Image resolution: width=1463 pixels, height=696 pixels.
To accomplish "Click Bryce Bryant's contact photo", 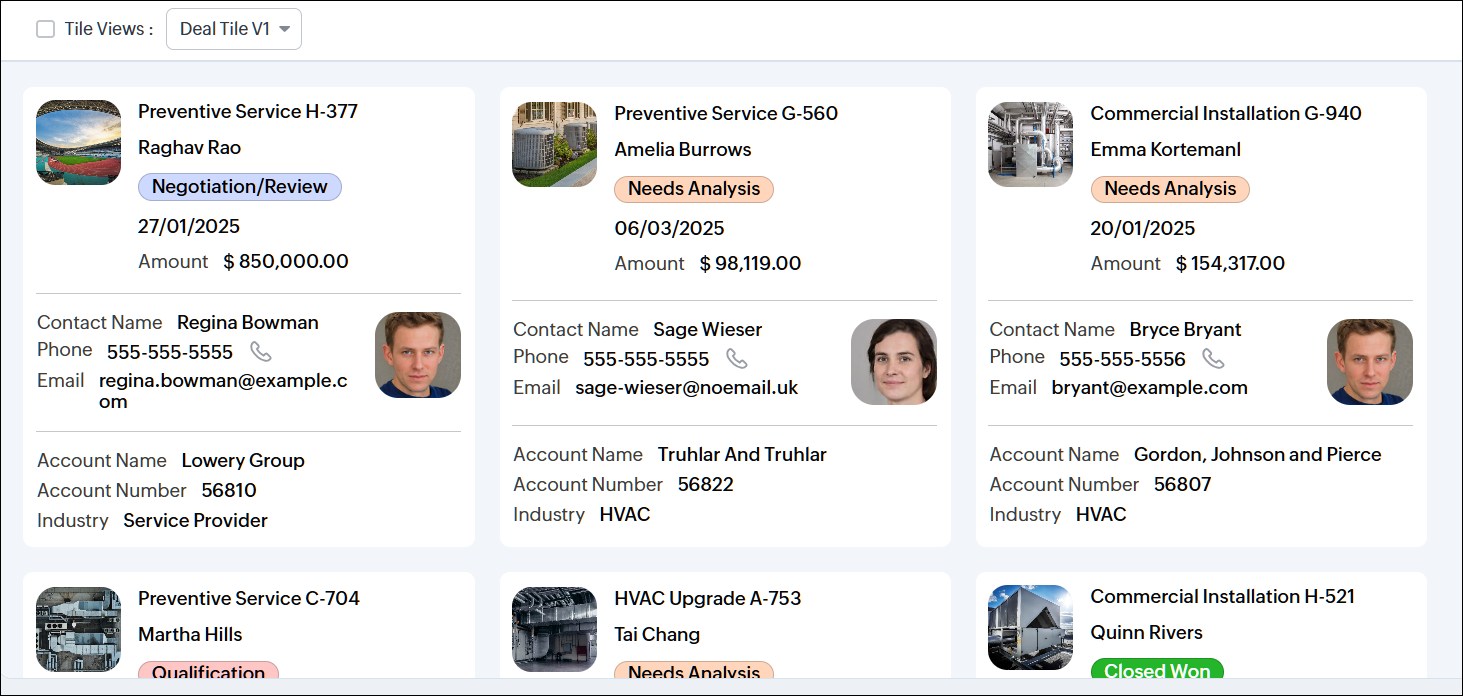I will point(1370,362).
